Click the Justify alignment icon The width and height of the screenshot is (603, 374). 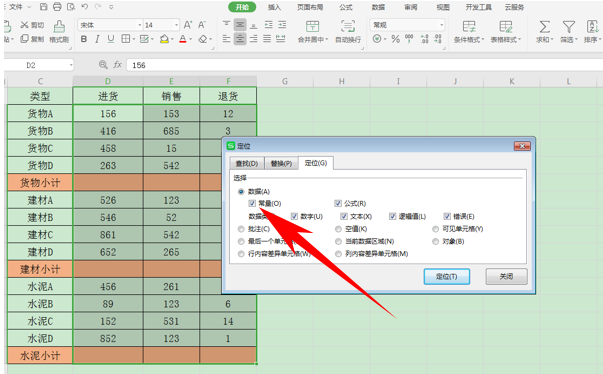[267, 39]
